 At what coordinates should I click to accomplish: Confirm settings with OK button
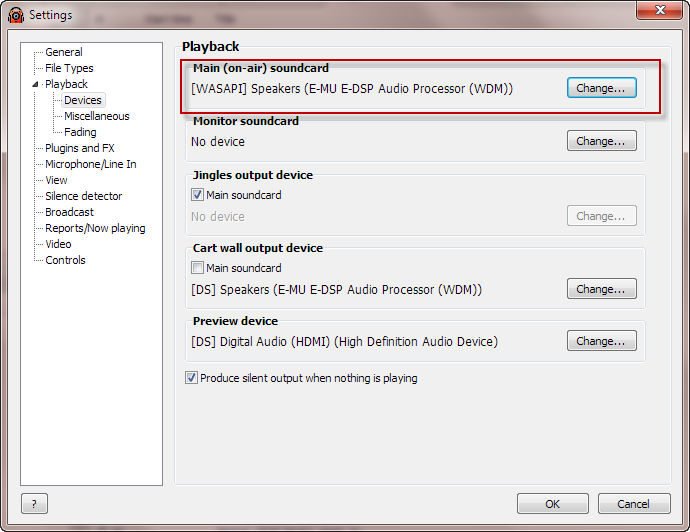(x=553, y=503)
